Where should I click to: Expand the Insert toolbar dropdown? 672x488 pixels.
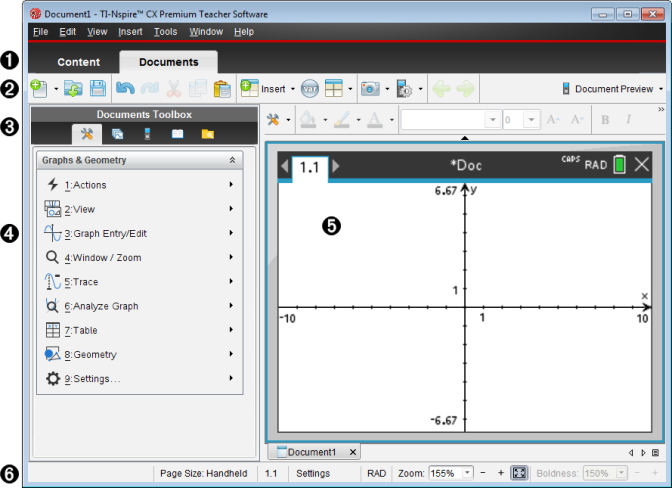pyautogui.click(x=293, y=89)
